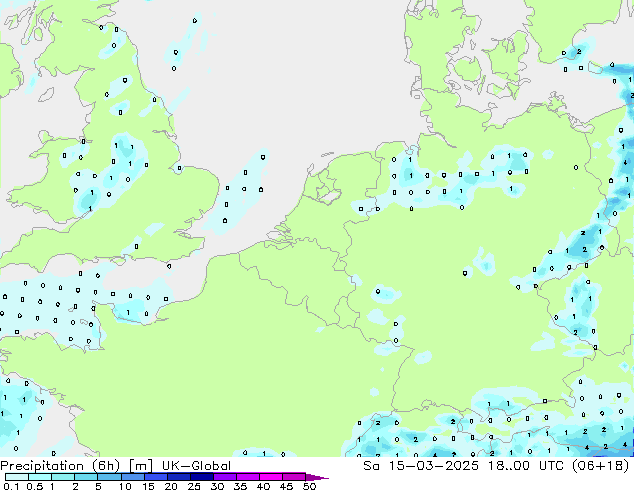Image resolution: width=634 pixels, height=490 pixels.
Task: Click the 0.1–0.5 legend color swatch
Action: (17, 477)
